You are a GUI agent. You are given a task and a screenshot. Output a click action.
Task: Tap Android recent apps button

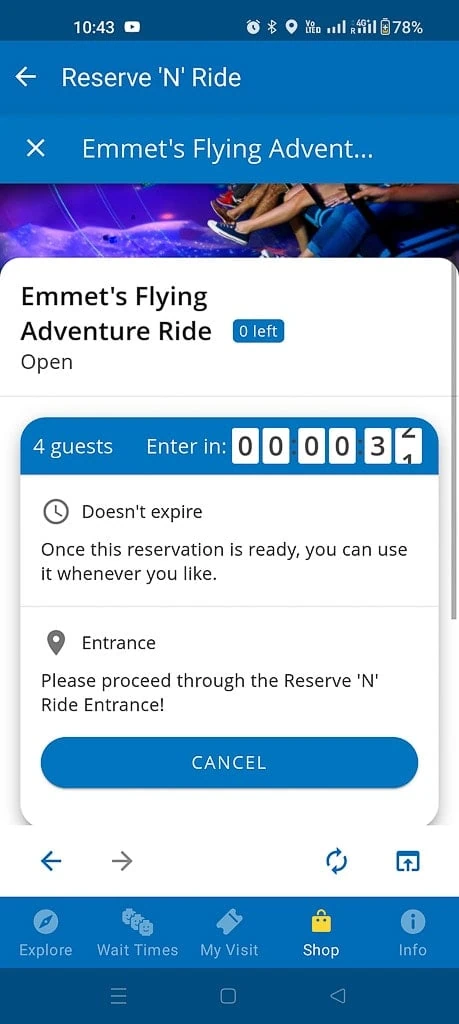point(118,995)
